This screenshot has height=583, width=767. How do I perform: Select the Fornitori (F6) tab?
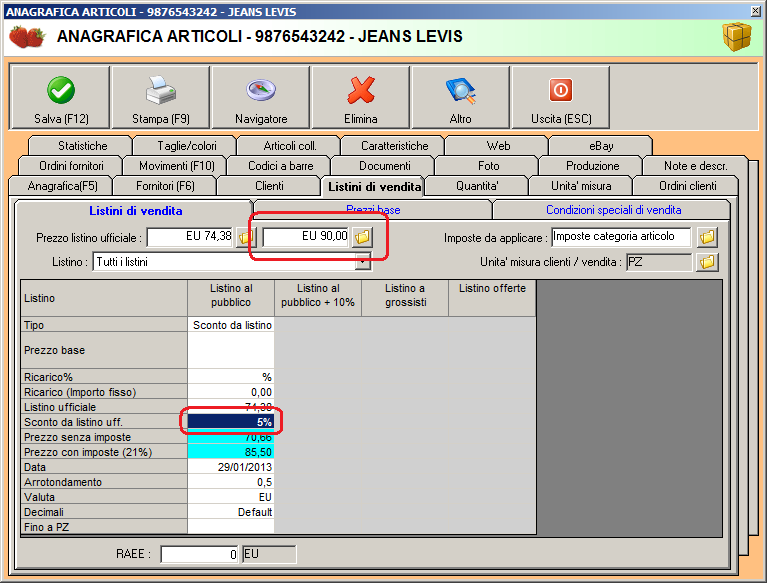[165, 186]
